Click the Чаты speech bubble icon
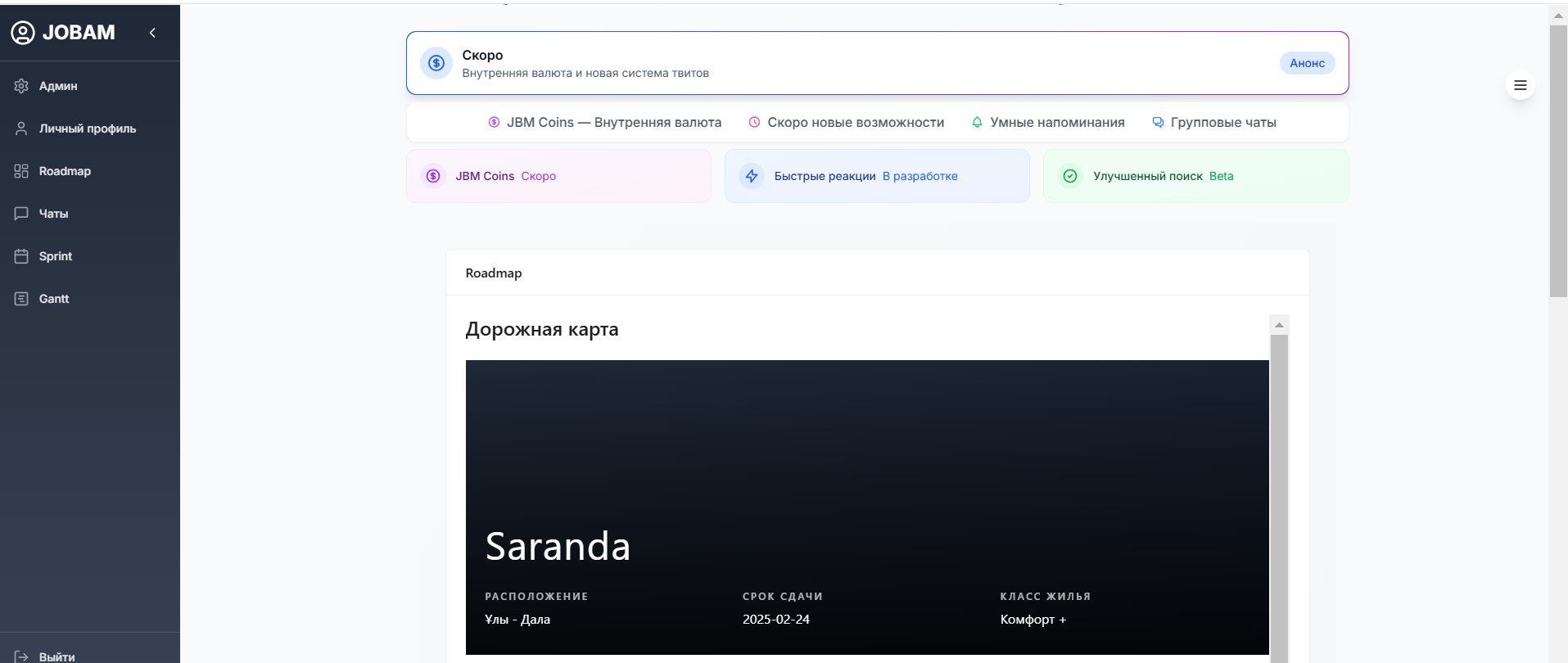Screen dimensions: 1568x663 tap(21, 214)
